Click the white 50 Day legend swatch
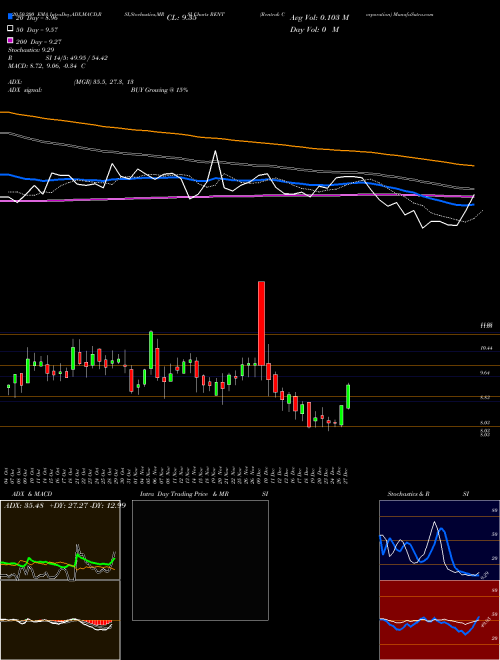The height and width of the screenshot is (660, 500). click(10, 29)
